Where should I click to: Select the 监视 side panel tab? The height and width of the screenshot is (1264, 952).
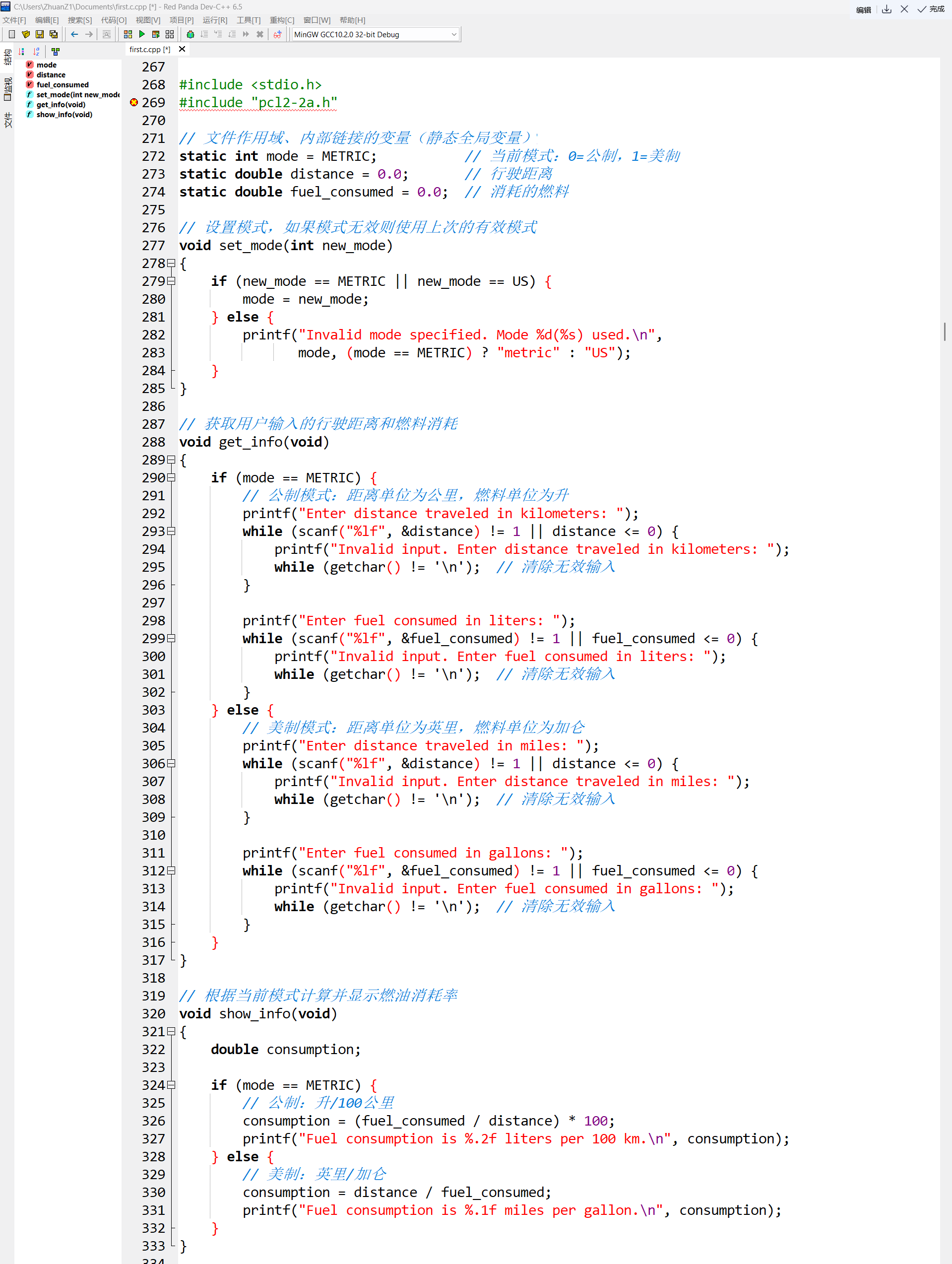(x=7, y=88)
